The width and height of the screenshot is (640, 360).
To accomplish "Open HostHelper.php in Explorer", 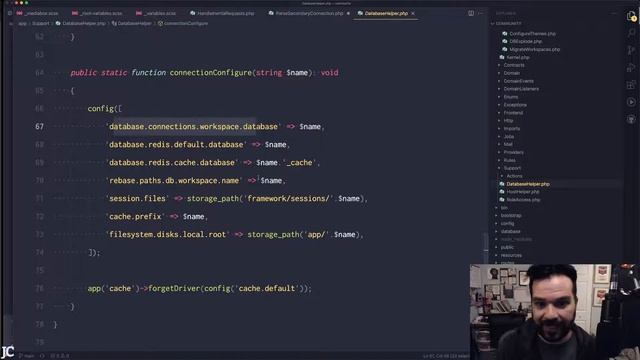I will click(522, 192).
